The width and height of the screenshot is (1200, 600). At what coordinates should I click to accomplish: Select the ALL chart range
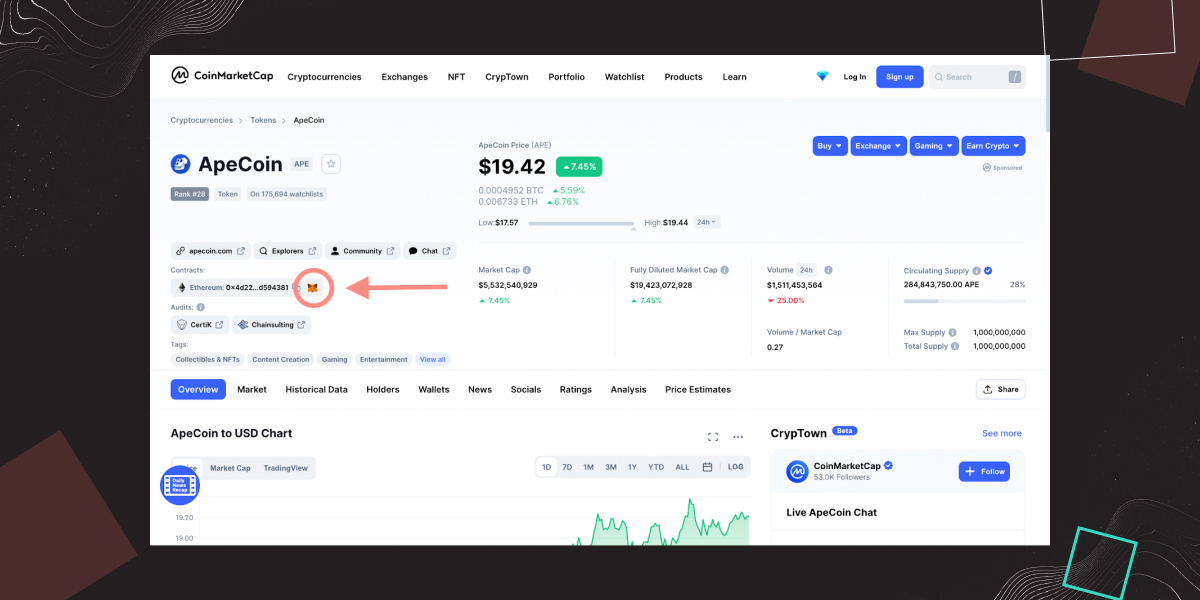click(x=682, y=467)
